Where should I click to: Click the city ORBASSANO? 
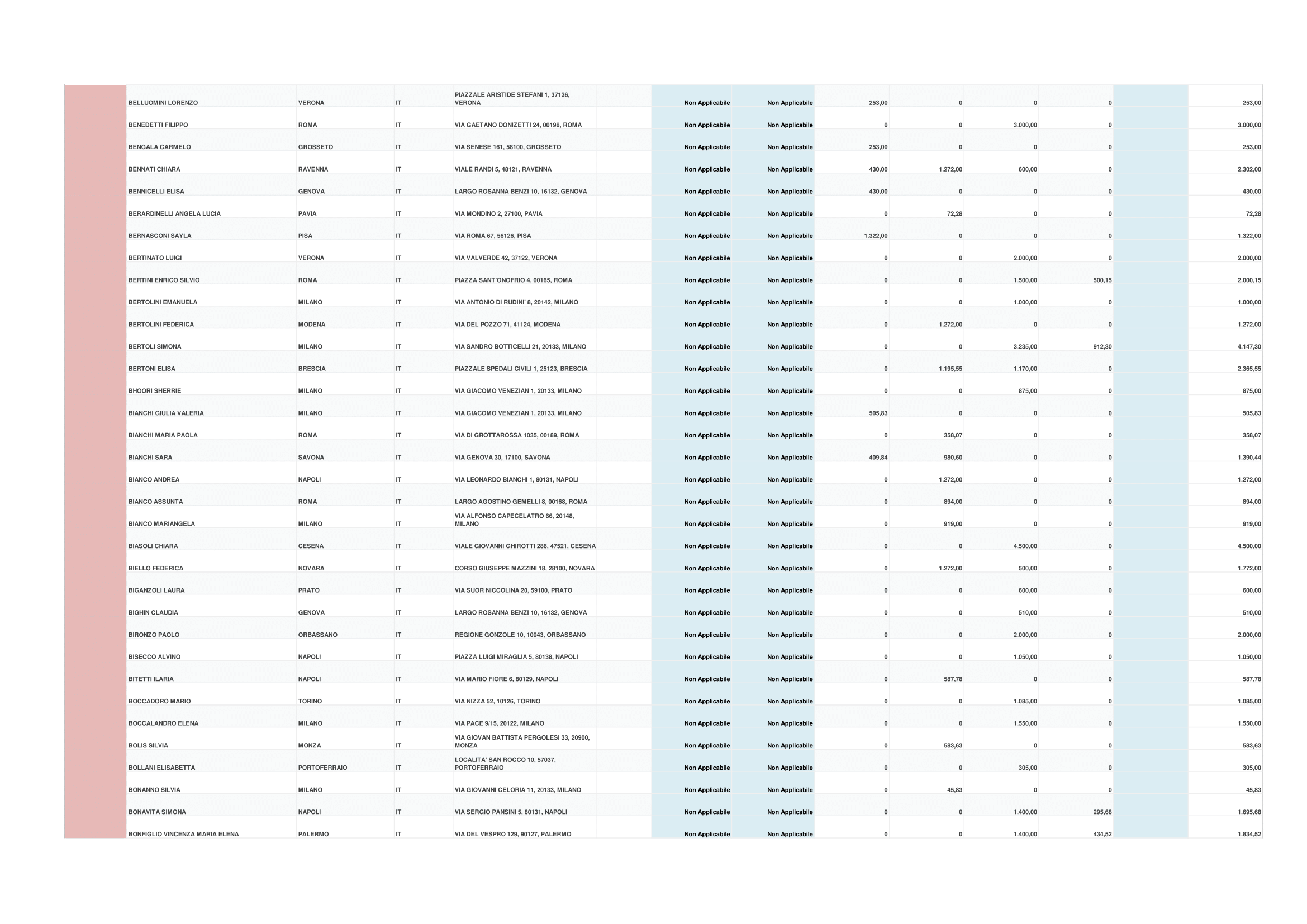tap(317, 636)
